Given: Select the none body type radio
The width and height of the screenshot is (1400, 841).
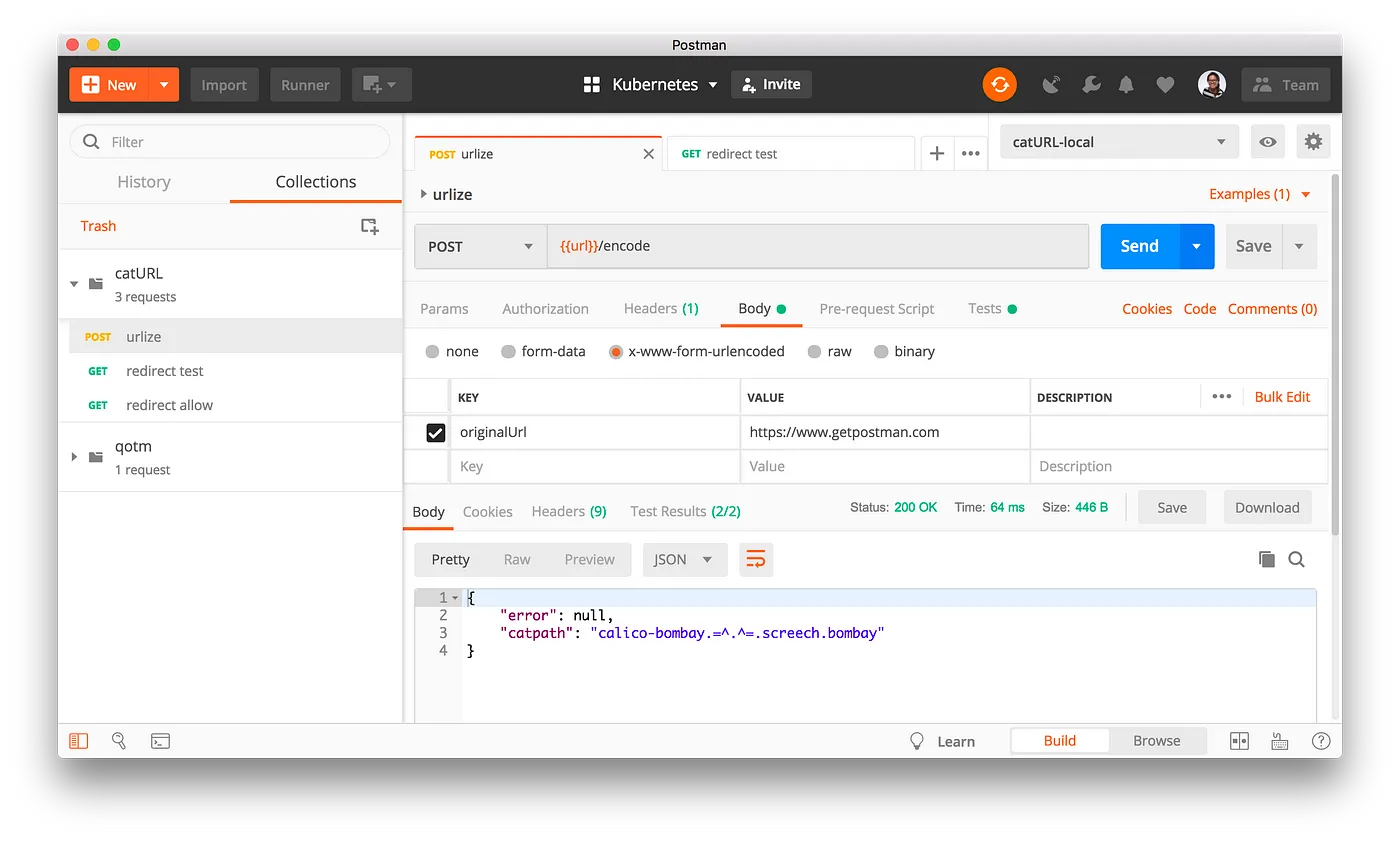Looking at the screenshot, I should pyautogui.click(x=432, y=351).
